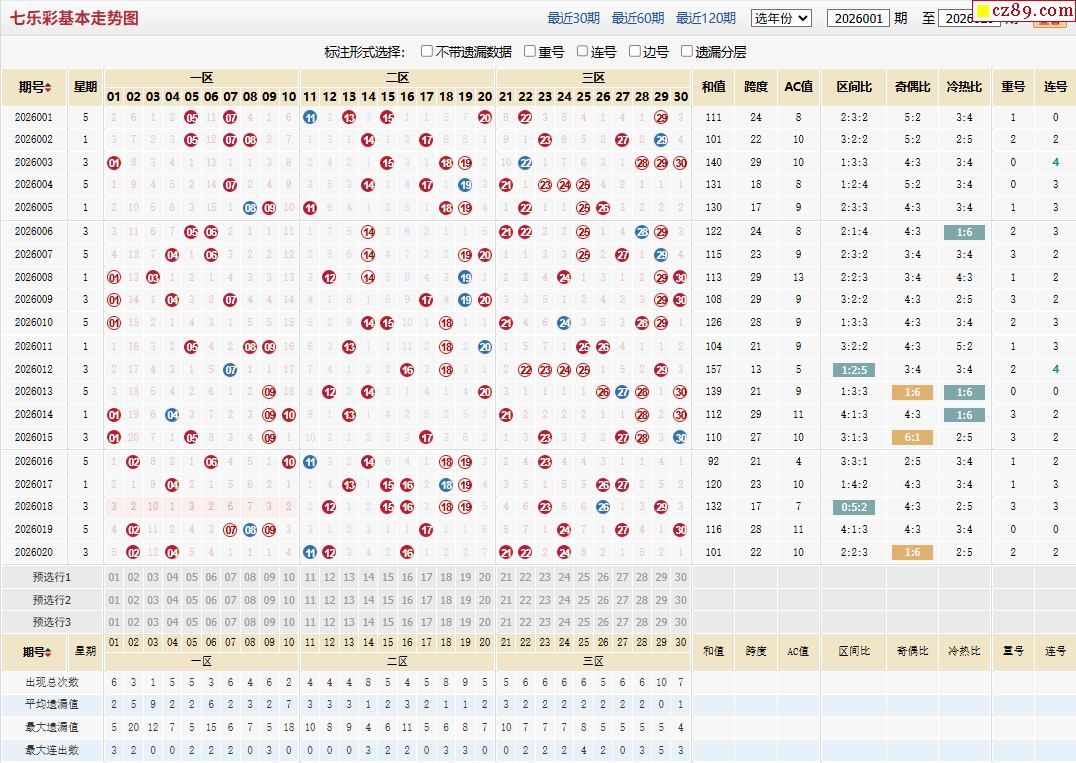Image resolution: width=1076 pixels, height=763 pixels.
Task: Click blue ball 19 in row 2026004
Action: click(x=465, y=185)
